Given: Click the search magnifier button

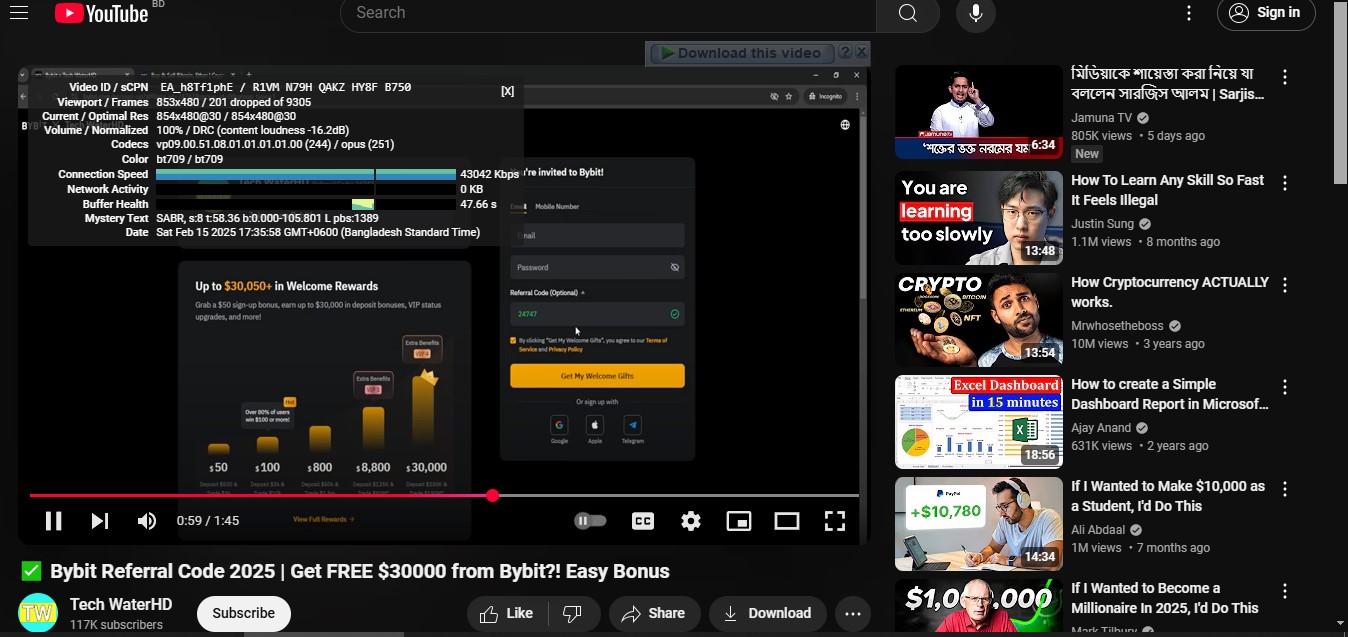Looking at the screenshot, I should click(907, 13).
